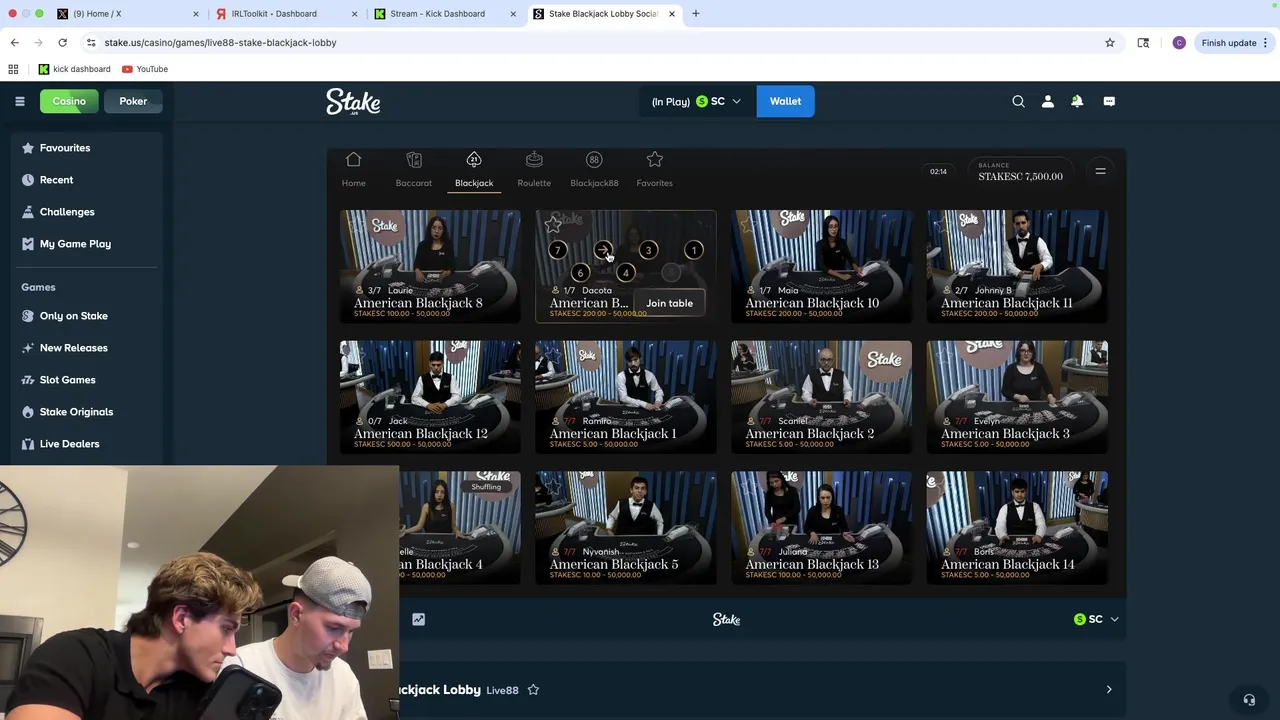Select seat 3 at Dacota table

(x=648, y=250)
